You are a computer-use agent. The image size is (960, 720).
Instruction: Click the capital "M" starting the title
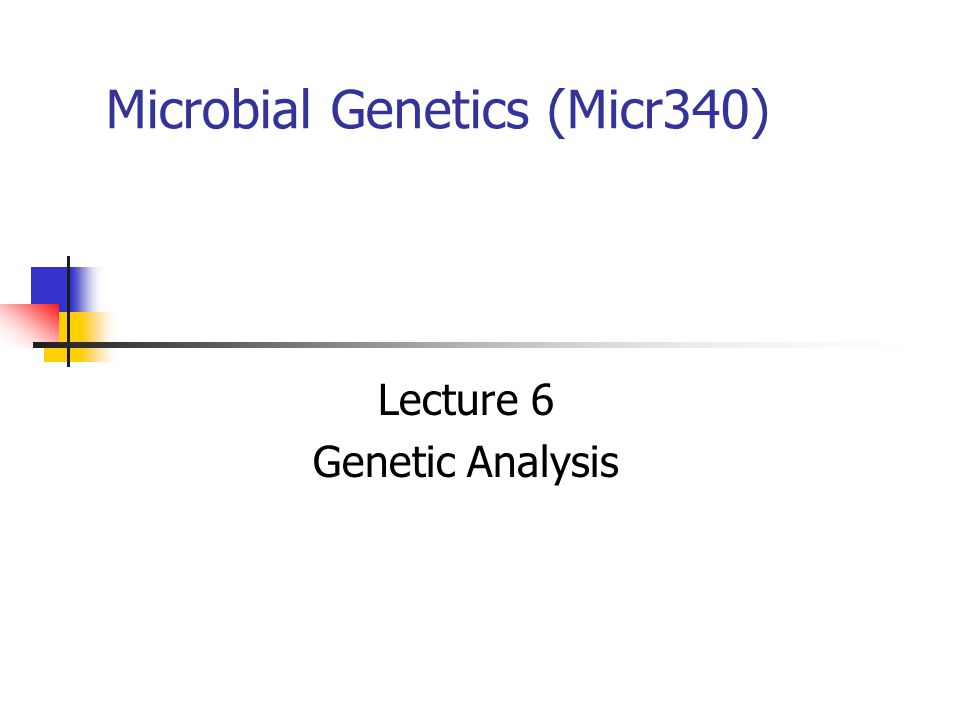125,110
